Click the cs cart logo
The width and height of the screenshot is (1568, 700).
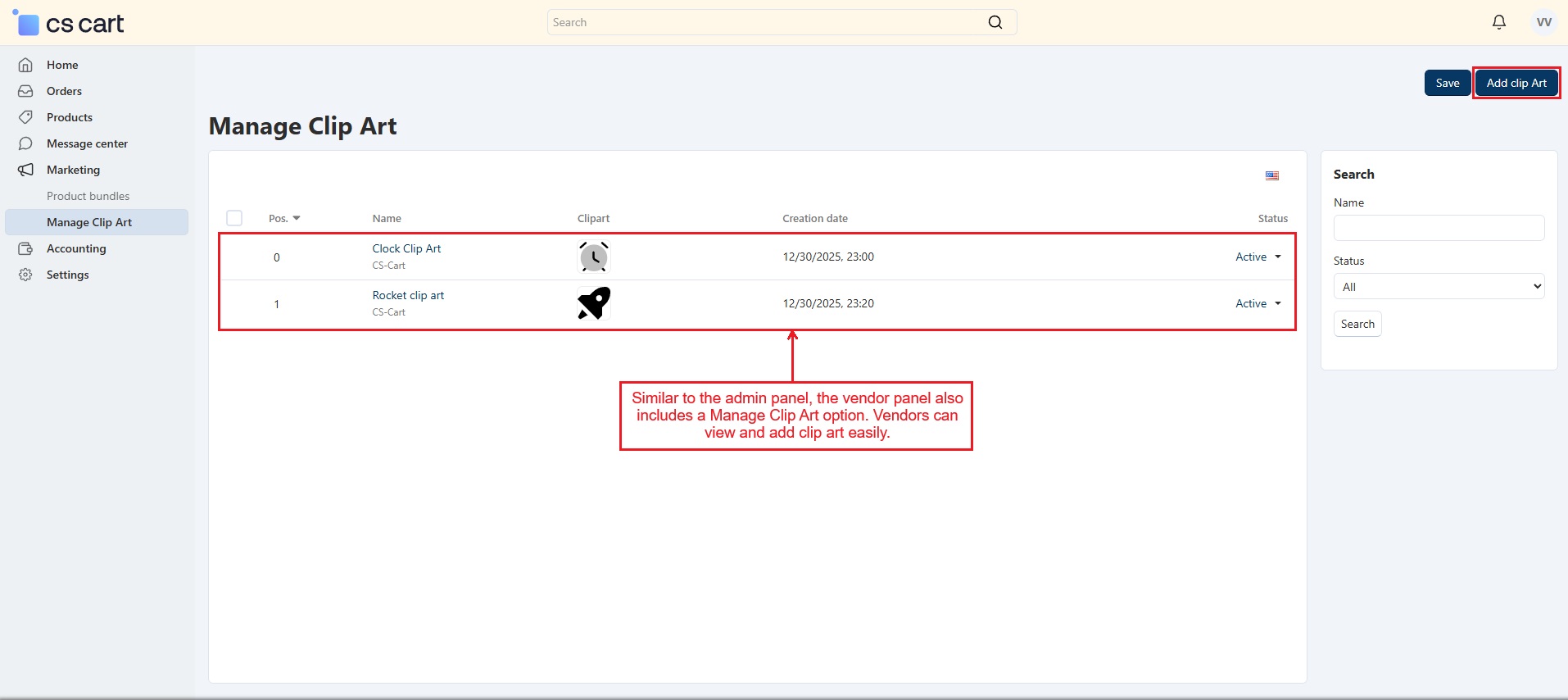click(x=70, y=23)
